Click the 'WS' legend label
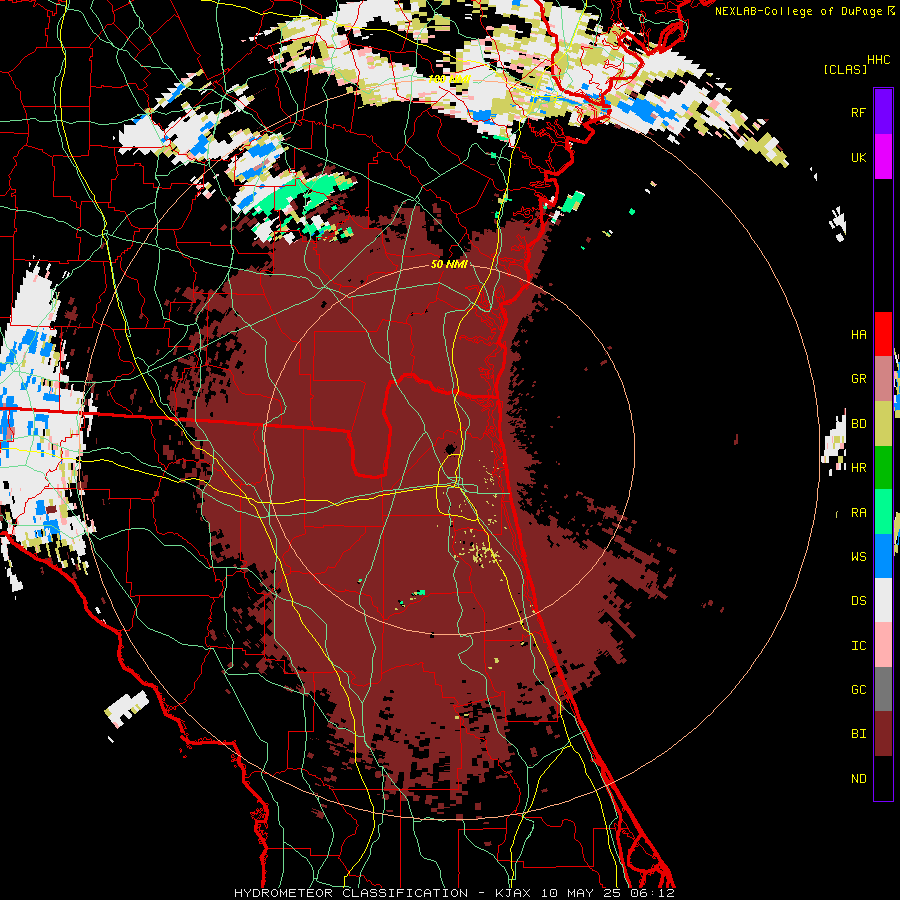Screen dimensions: 900x900 [x=858, y=557]
